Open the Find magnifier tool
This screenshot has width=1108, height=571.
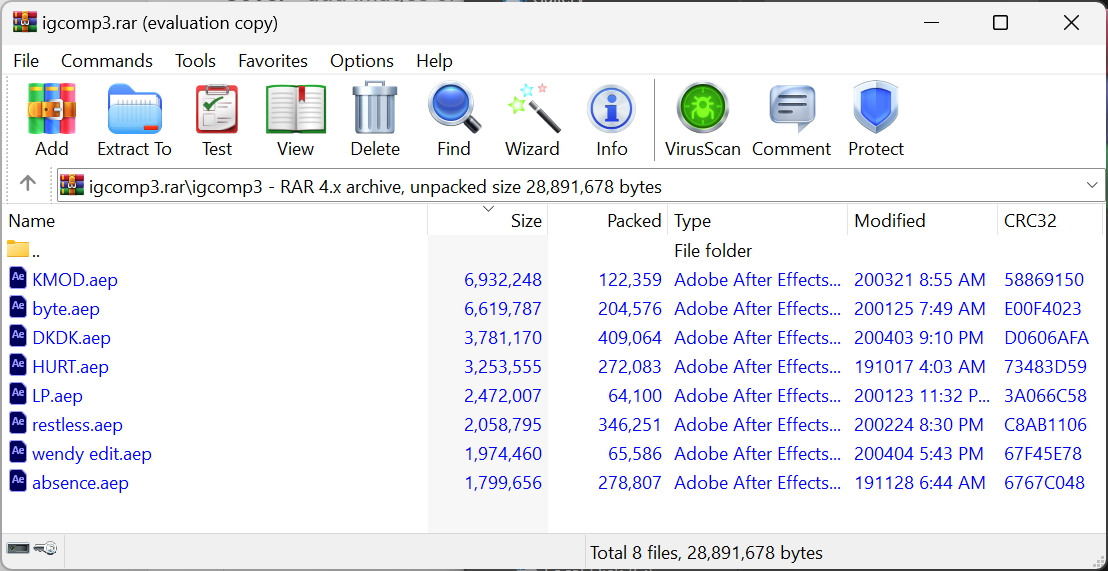(454, 109)
